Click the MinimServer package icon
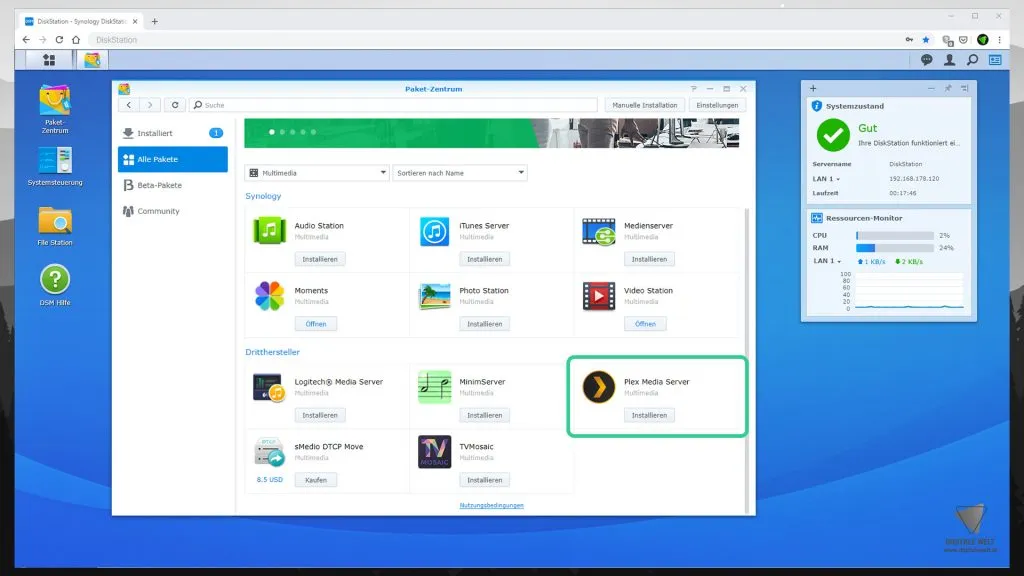Image resolution: width=1024 pixels, height=576 pixels. [434, 387]
